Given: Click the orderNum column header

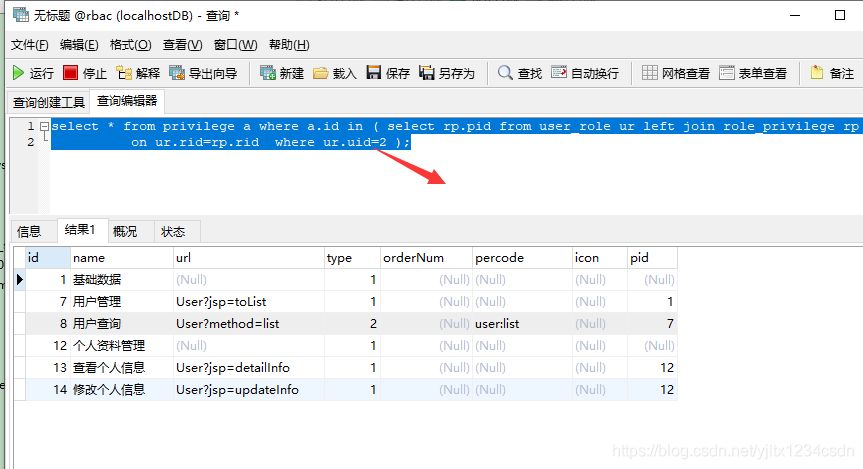Looking at the screenshot, I should [x=427, y=258].
